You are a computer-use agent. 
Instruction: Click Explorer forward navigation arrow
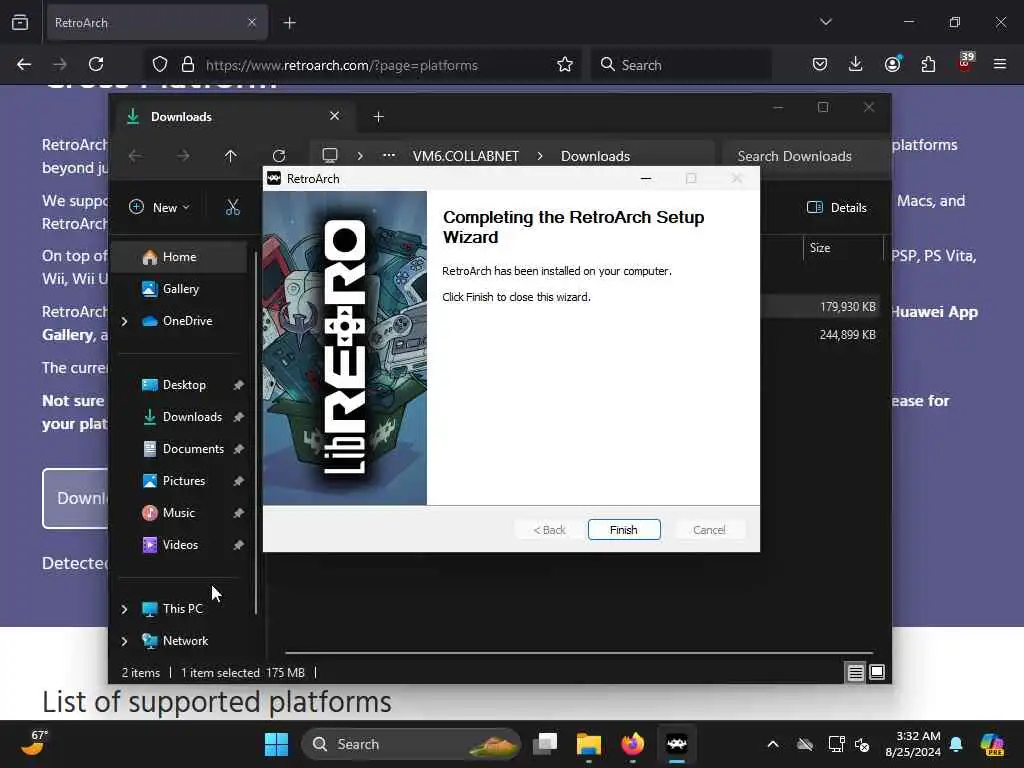tap(183, 156)
